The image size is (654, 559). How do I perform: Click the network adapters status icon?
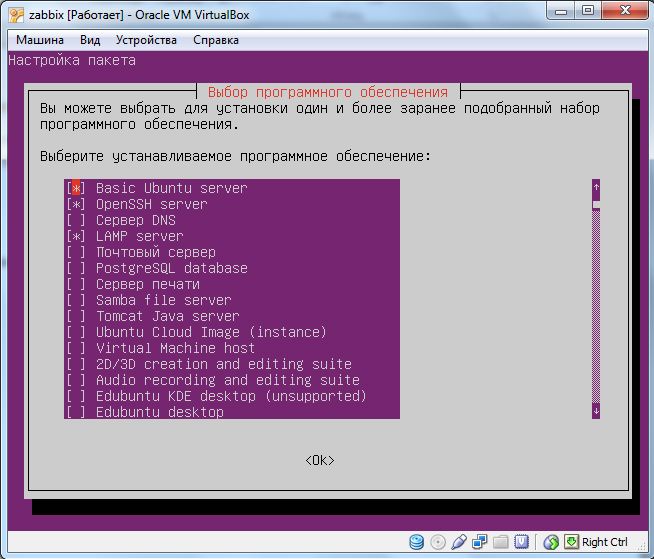click(x=480, y=542)
